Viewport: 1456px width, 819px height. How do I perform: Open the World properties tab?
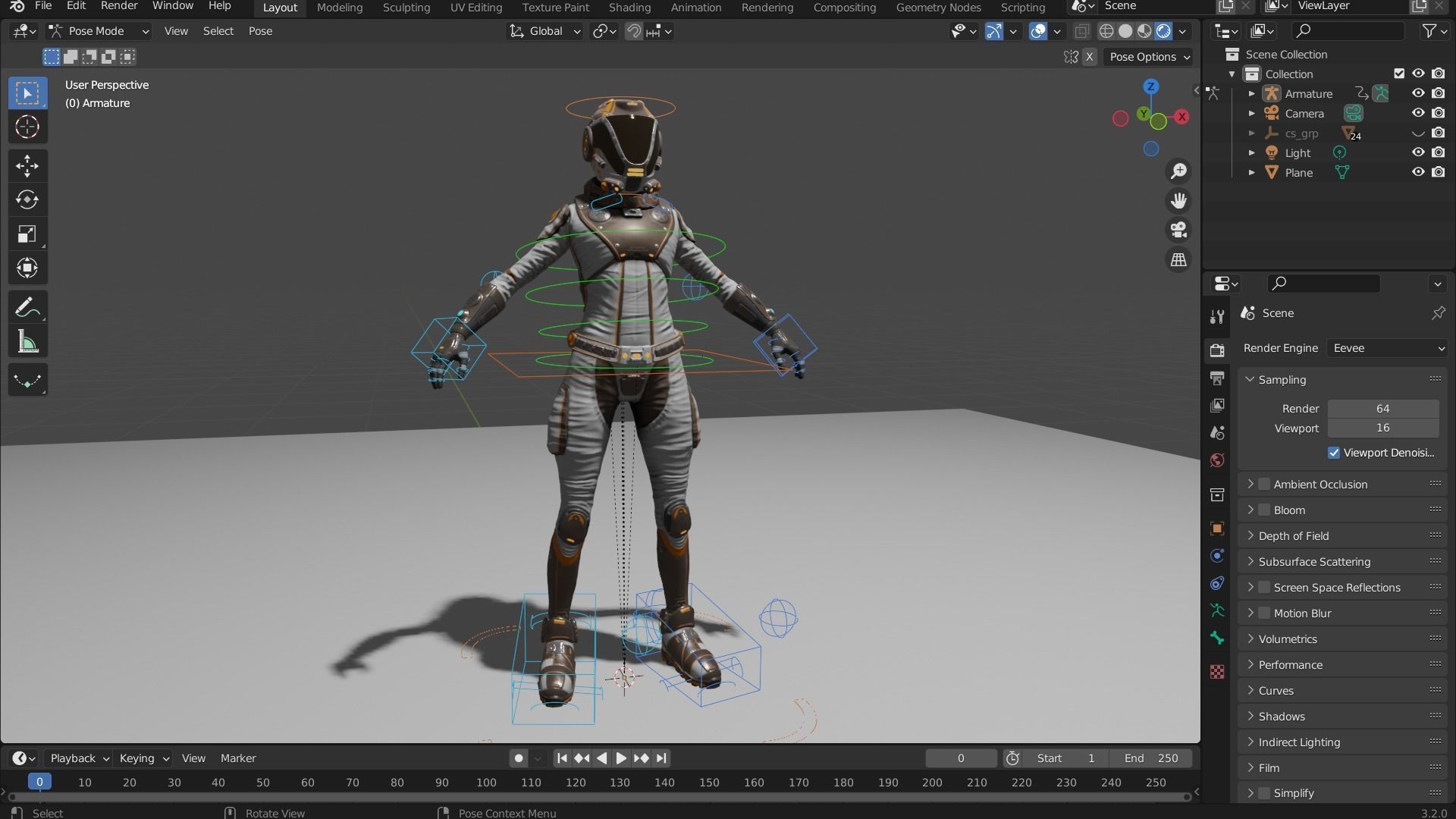click(1217, 460)
